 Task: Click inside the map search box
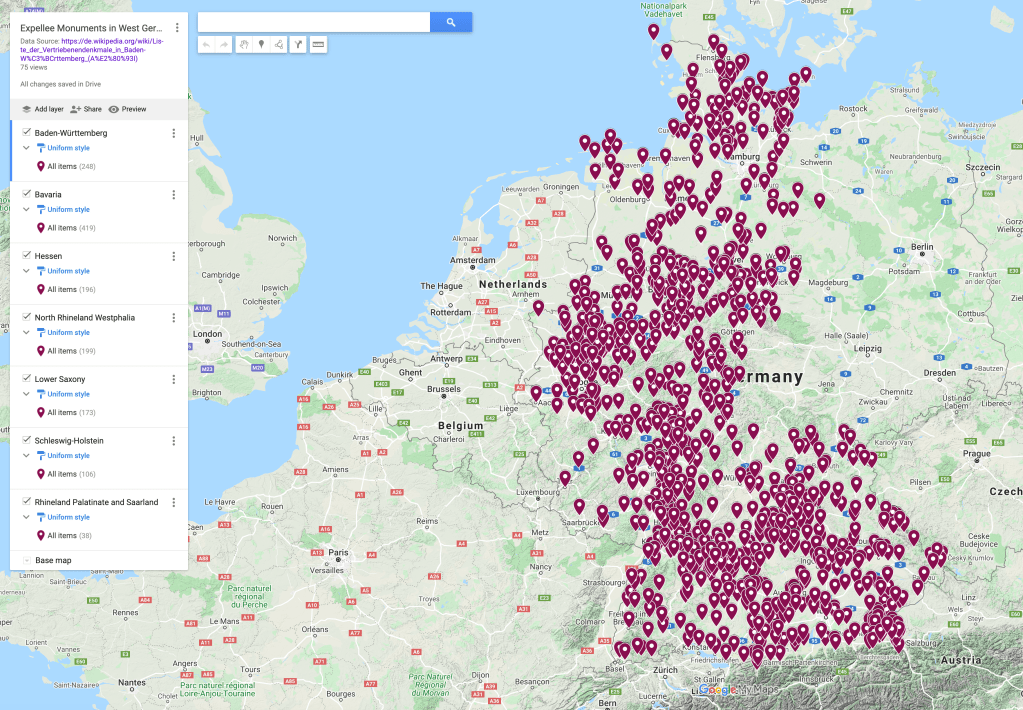coord(313,22)
